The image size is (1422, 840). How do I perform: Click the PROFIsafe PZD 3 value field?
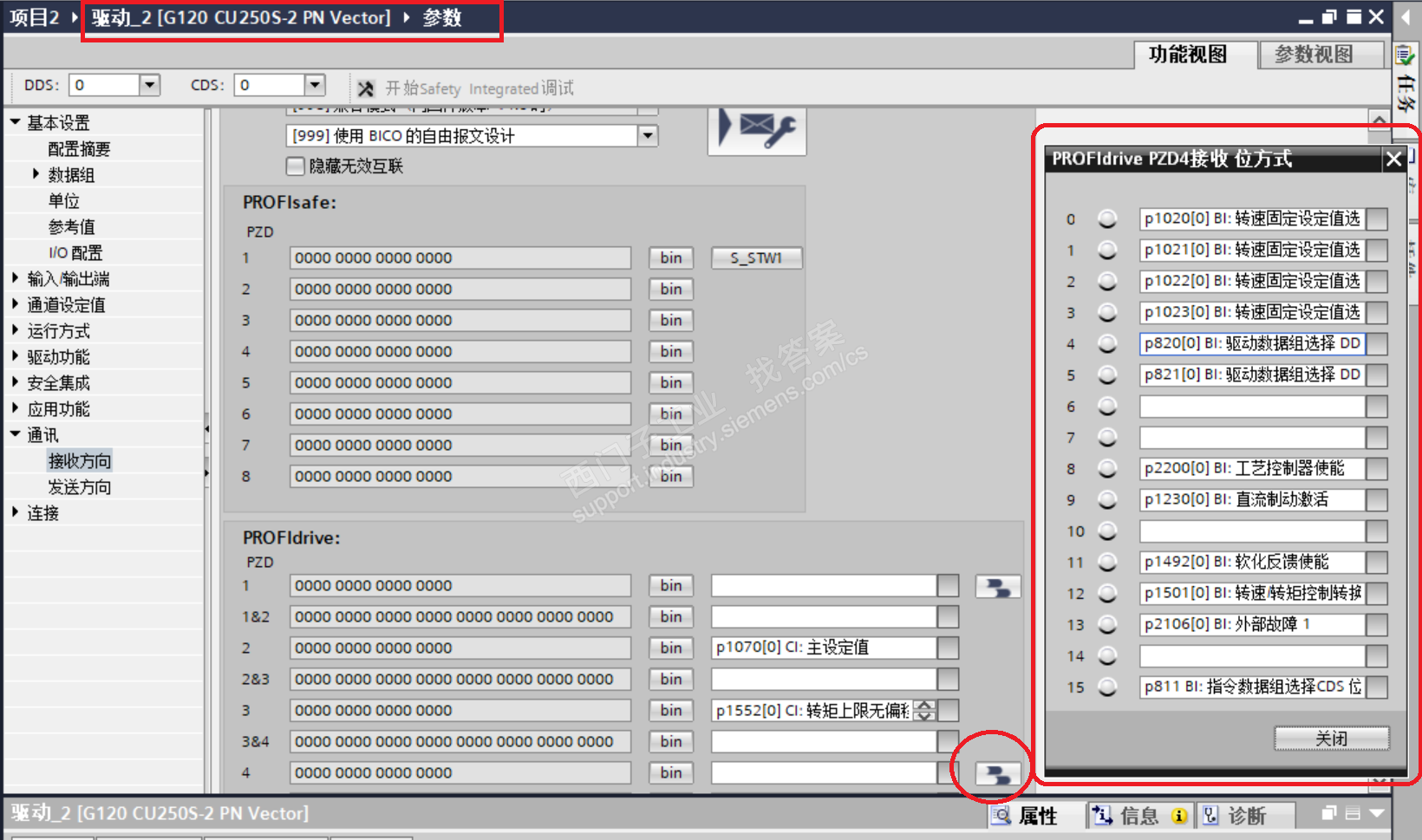coord(460,321)
